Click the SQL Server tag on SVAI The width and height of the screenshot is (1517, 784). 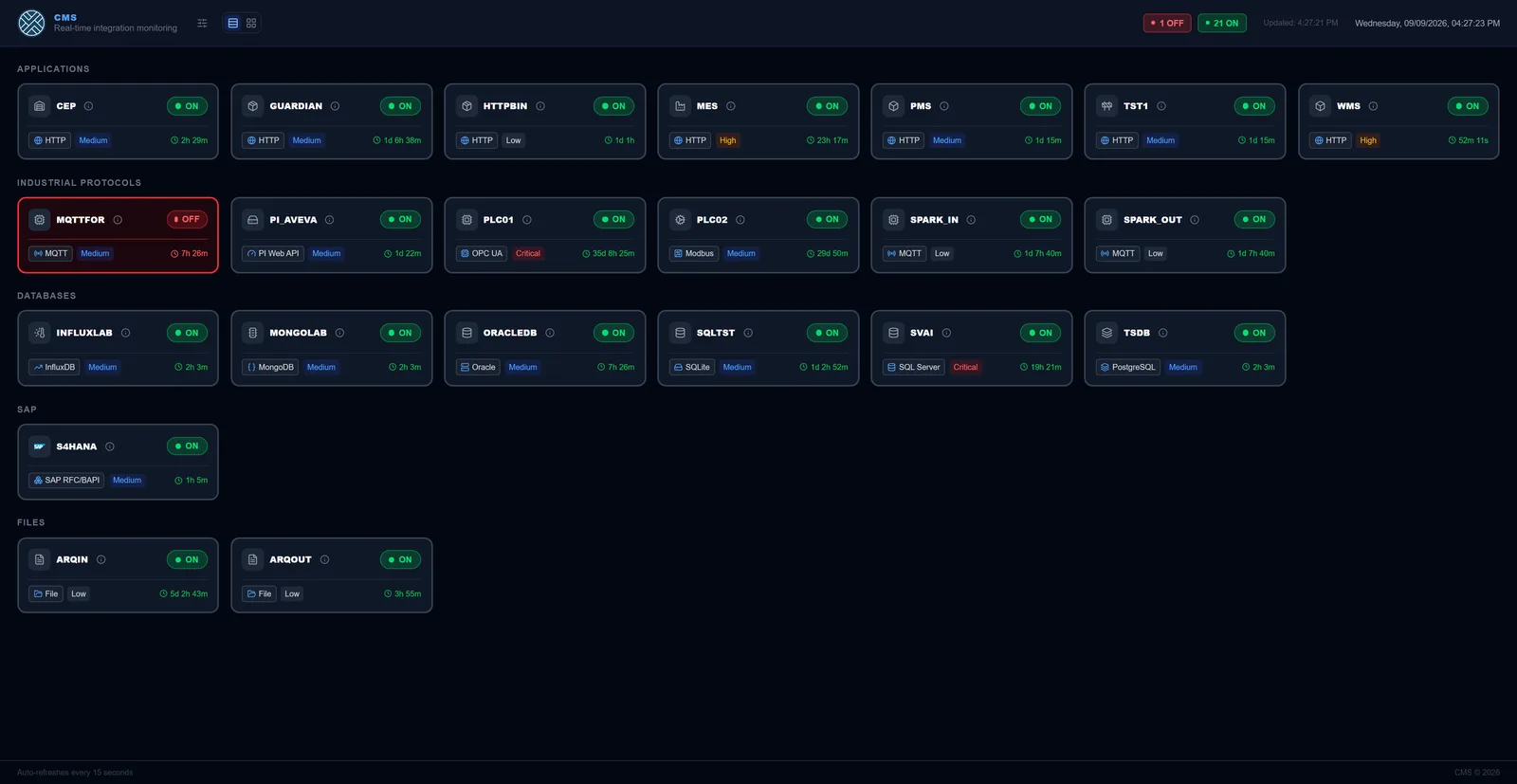click(x=914, y=367)
